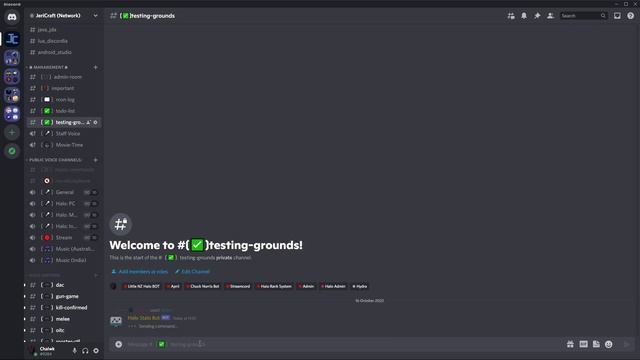Open the android_studio channel
This screenshot has height=360, width=640.
(64, 52)
